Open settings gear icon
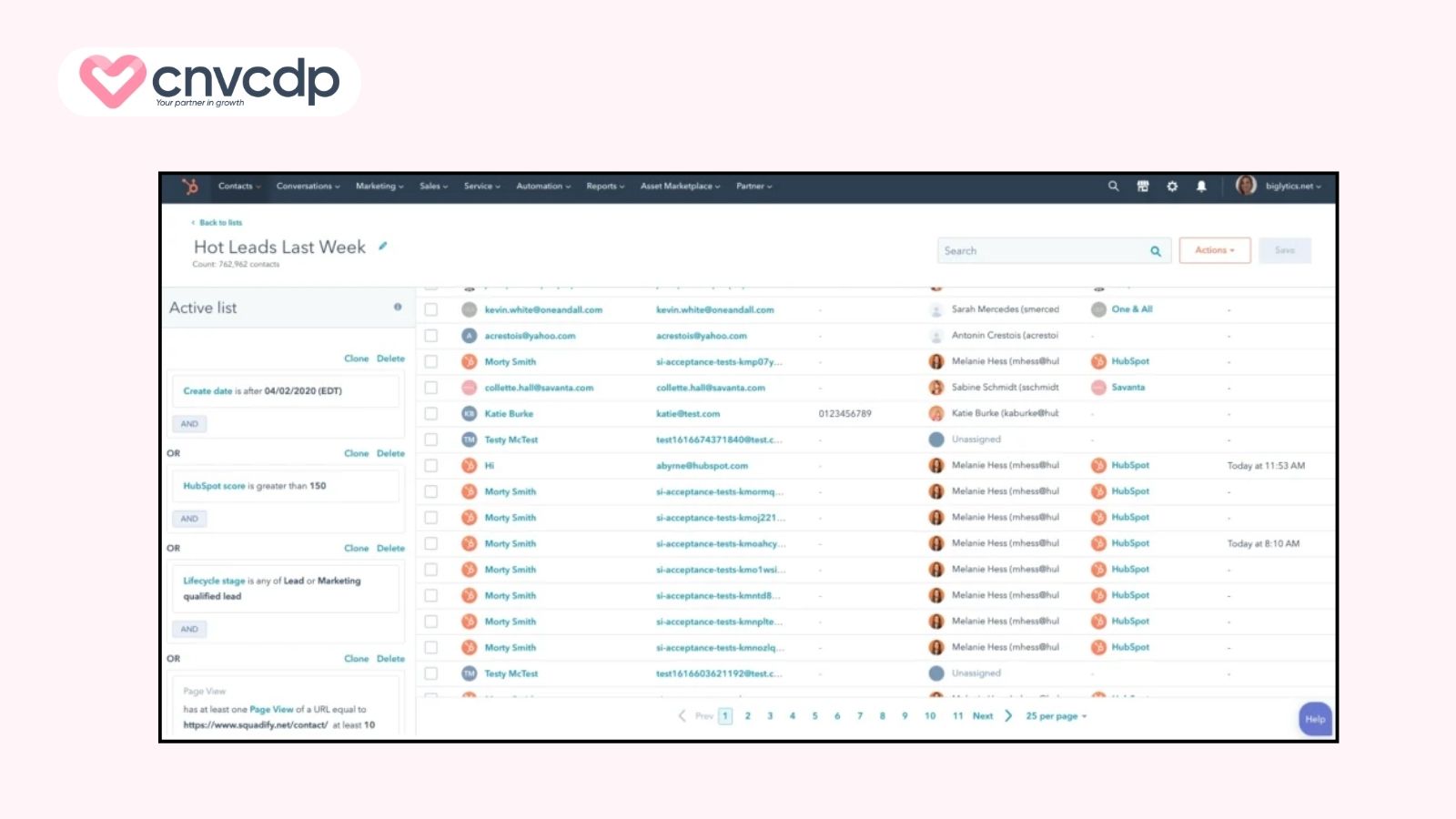 1172,186
